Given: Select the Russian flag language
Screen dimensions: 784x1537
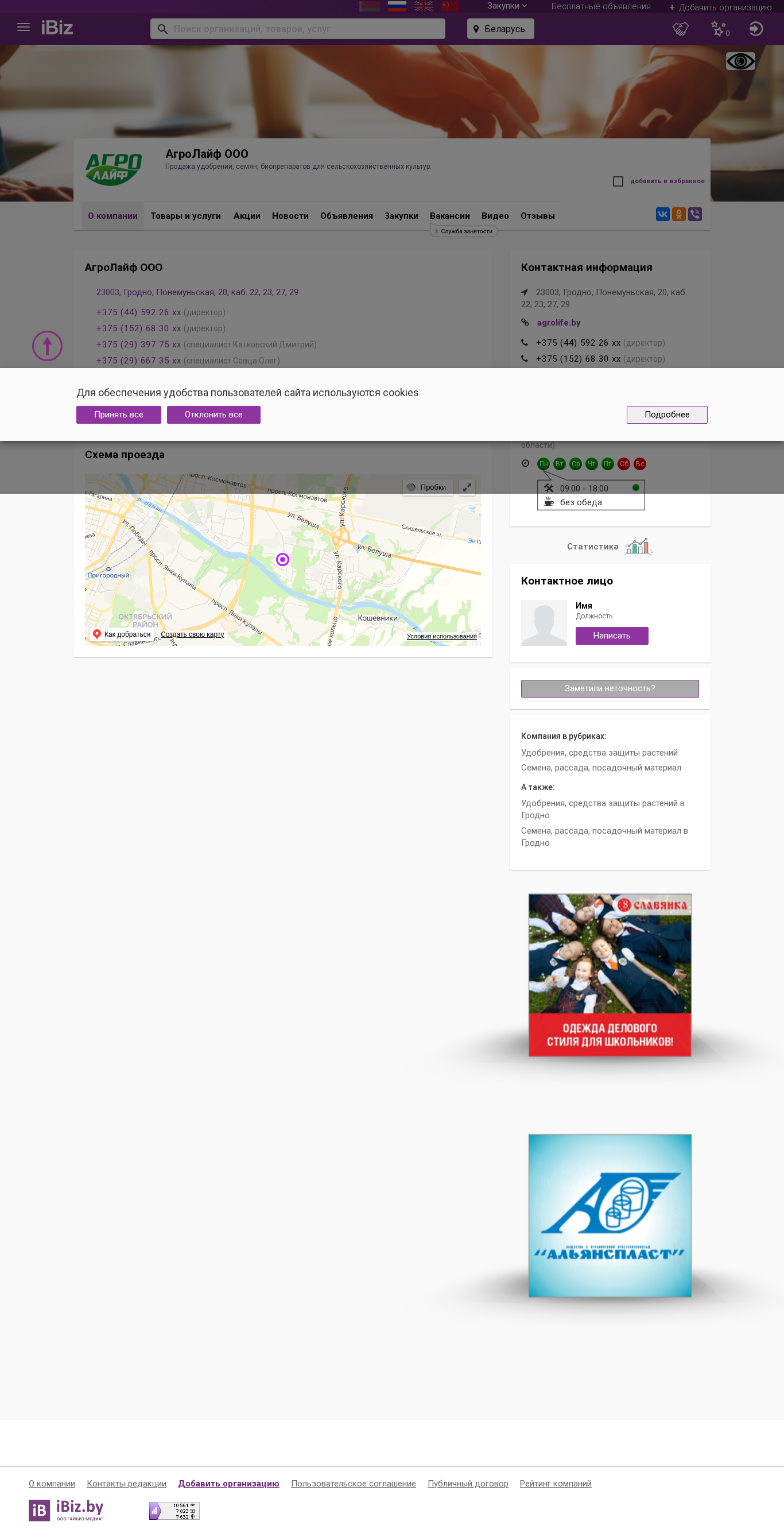Looking at the screenshot, I should 397,6.
